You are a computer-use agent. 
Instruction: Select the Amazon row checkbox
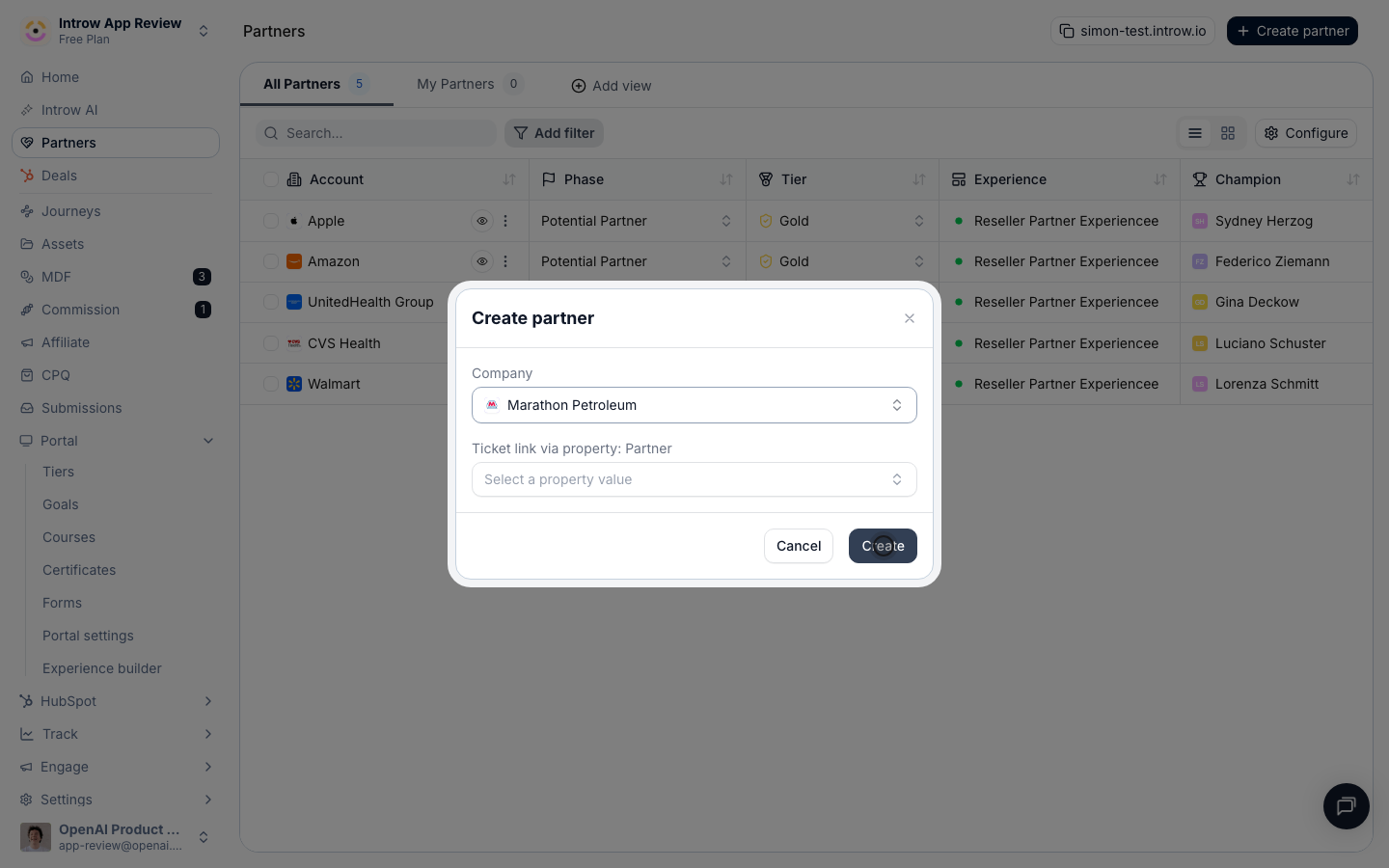271,261
